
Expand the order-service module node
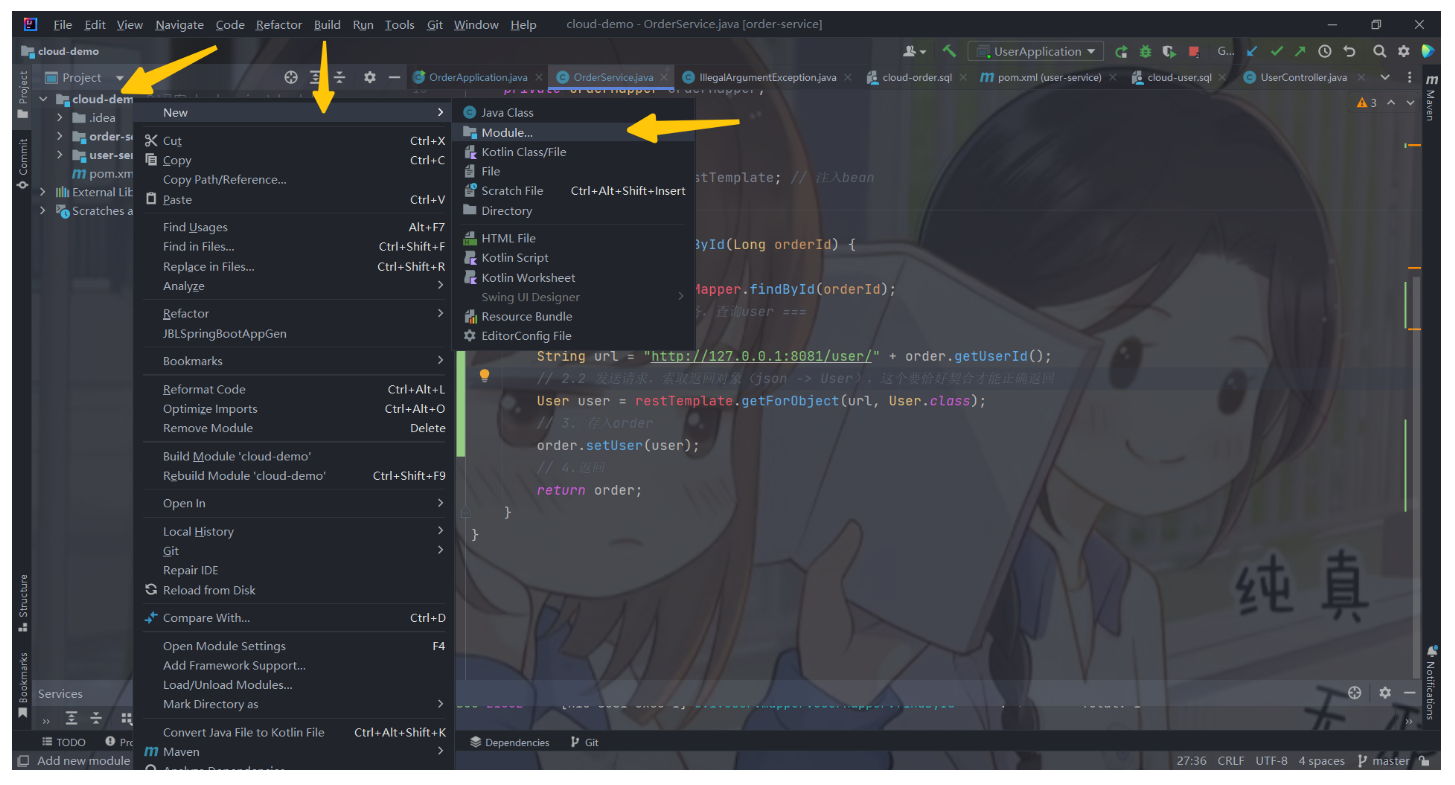[x=60, y=137]
